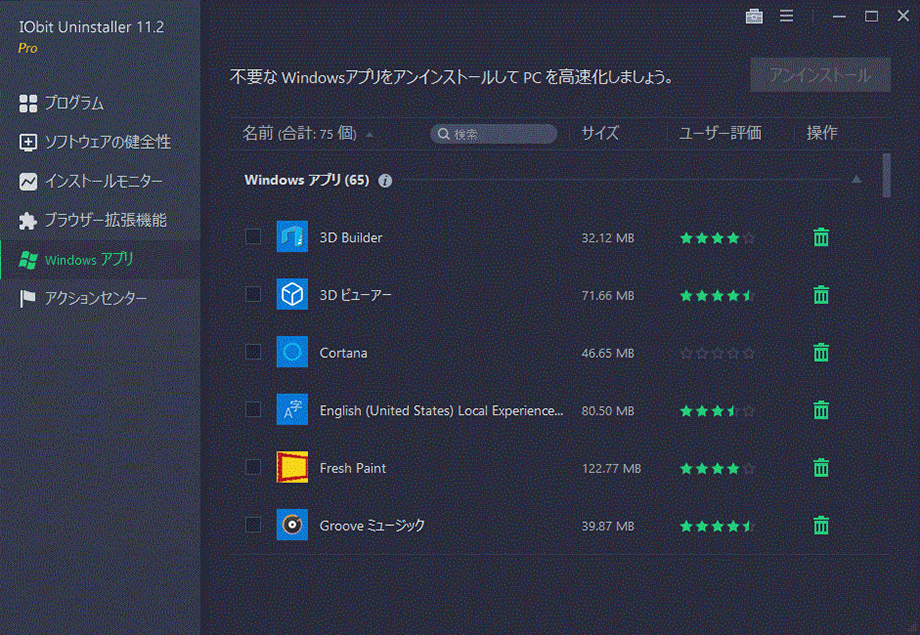Click the 80.50 MB size value
This screenshot has width=920, height=635.
coord(608,411)
